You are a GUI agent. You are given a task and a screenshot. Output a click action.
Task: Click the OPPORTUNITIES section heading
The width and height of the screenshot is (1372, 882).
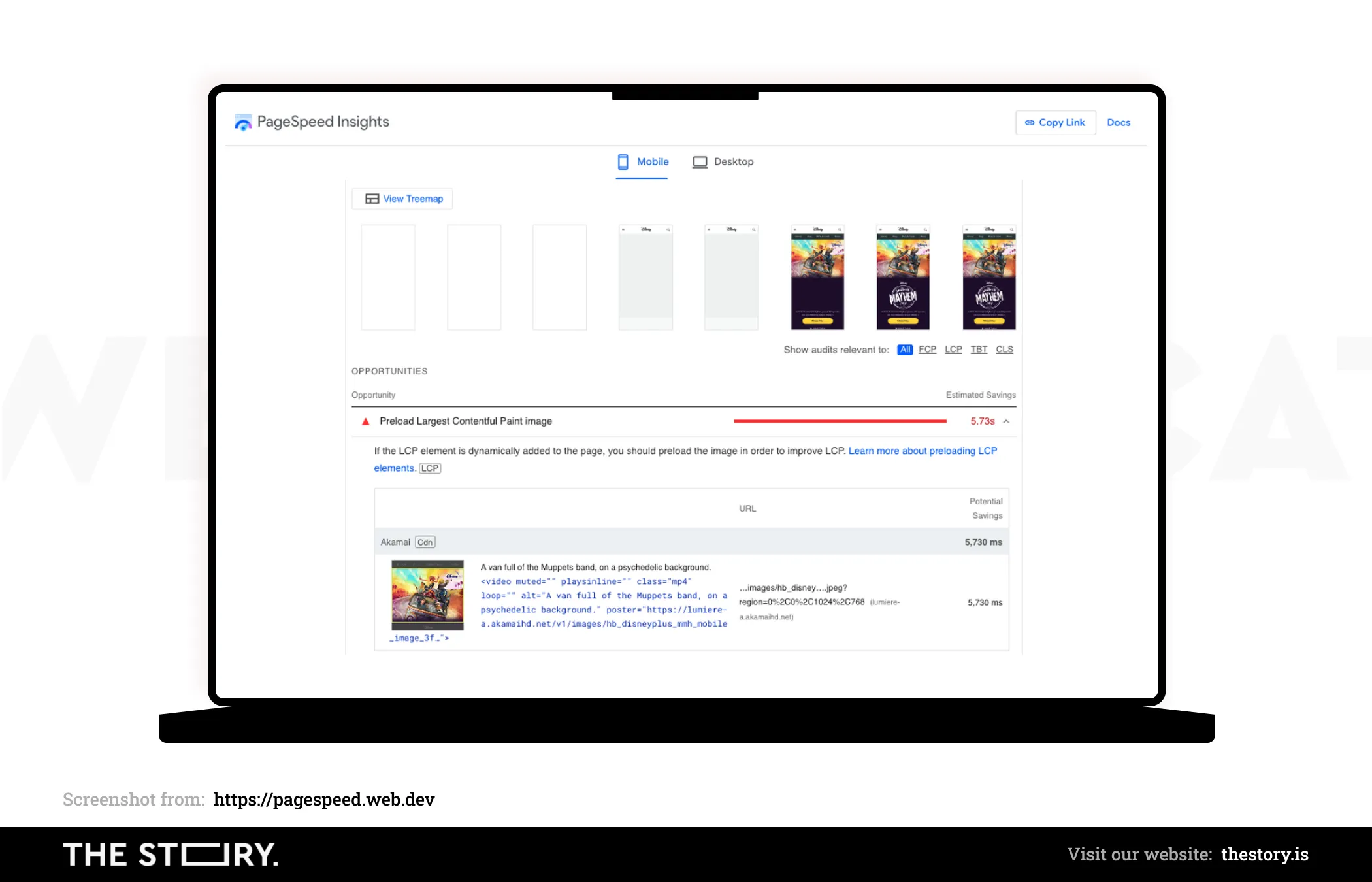click(389, 371)
